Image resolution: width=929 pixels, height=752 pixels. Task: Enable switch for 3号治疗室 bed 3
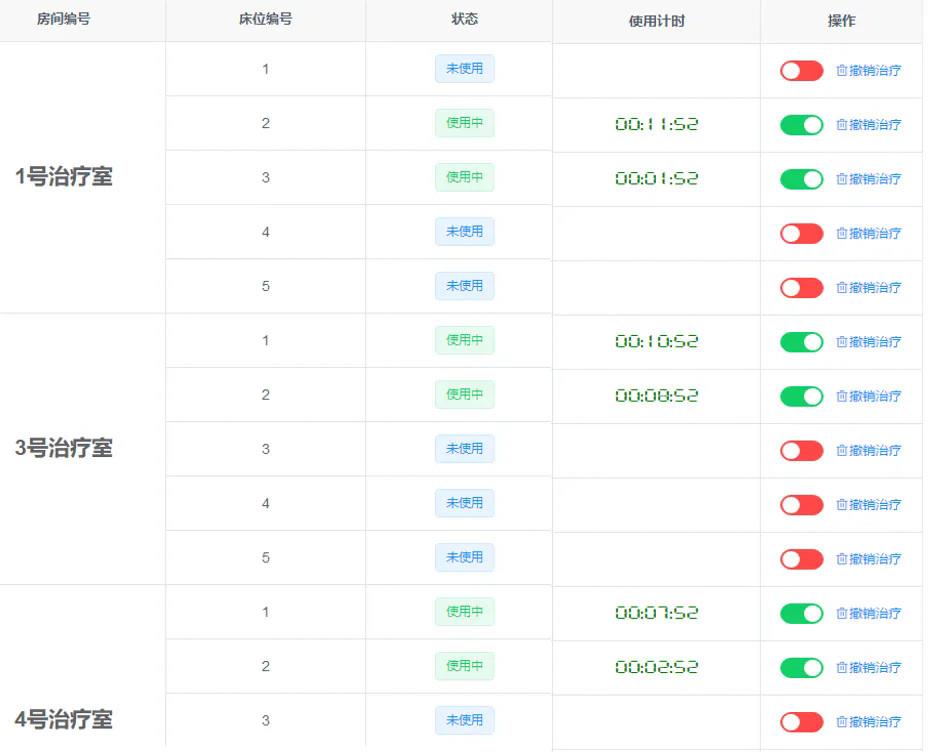click(801, 451)
